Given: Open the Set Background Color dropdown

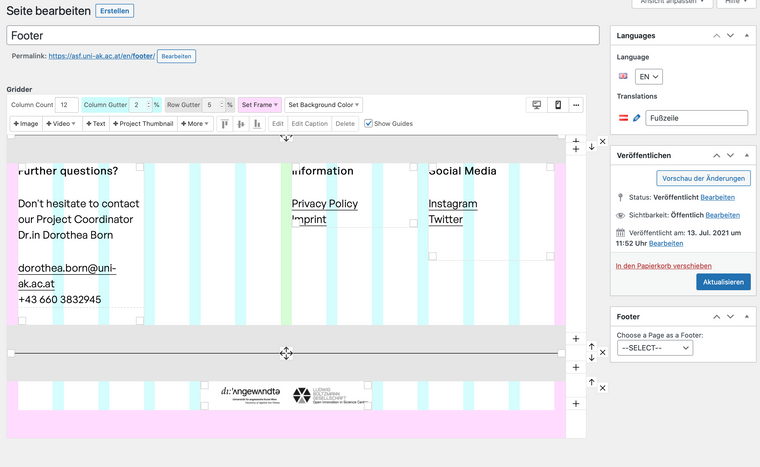Looking at the screenshot, I should (324, 105).
